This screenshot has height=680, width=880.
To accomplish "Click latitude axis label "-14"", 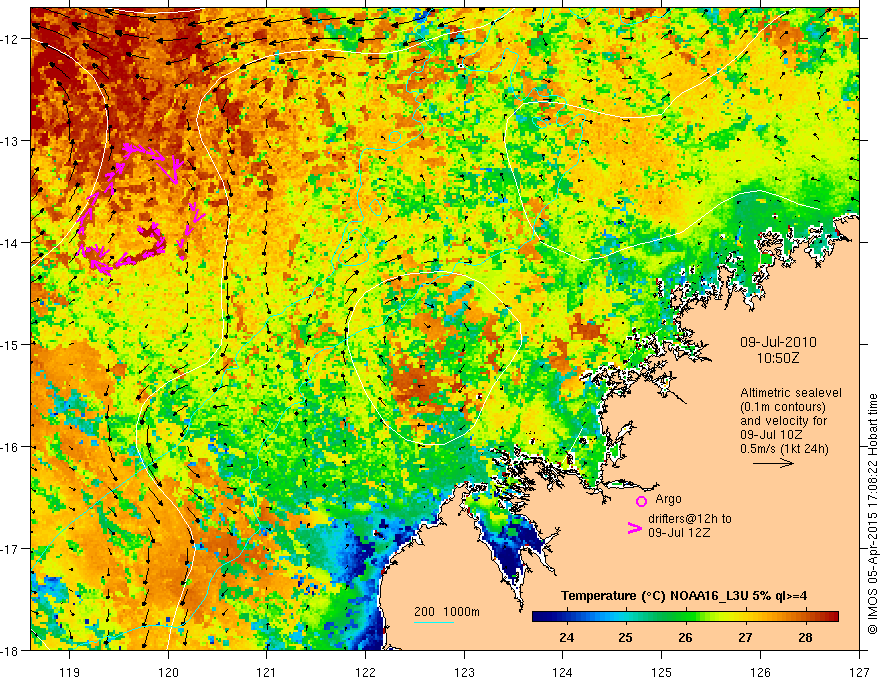I will pyautogui.click(x=11, y=243).
